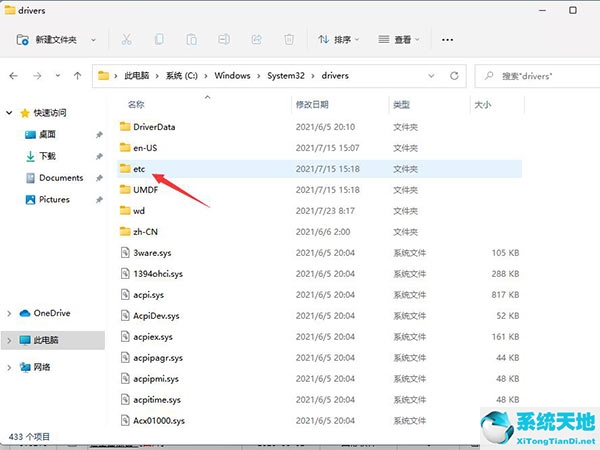Sort by the 名称 column header

coord(136,104)
